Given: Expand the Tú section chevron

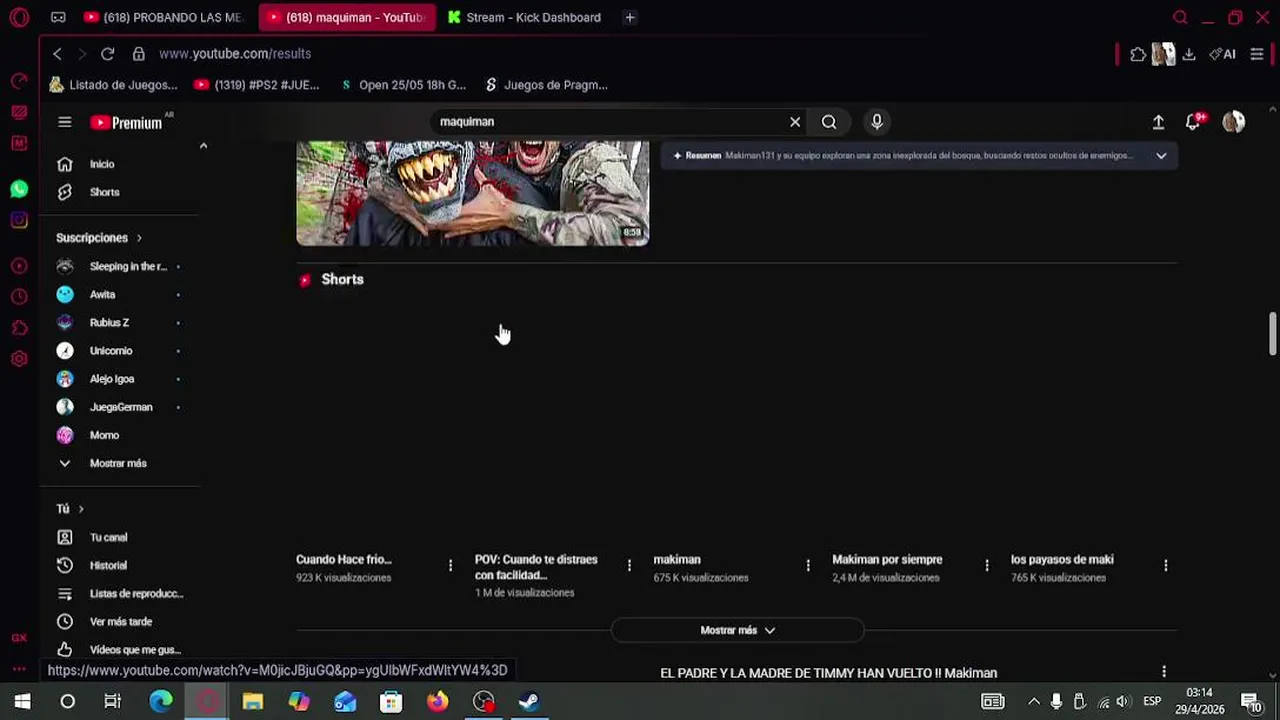Looking at the screenshot, I should point(81,509).
